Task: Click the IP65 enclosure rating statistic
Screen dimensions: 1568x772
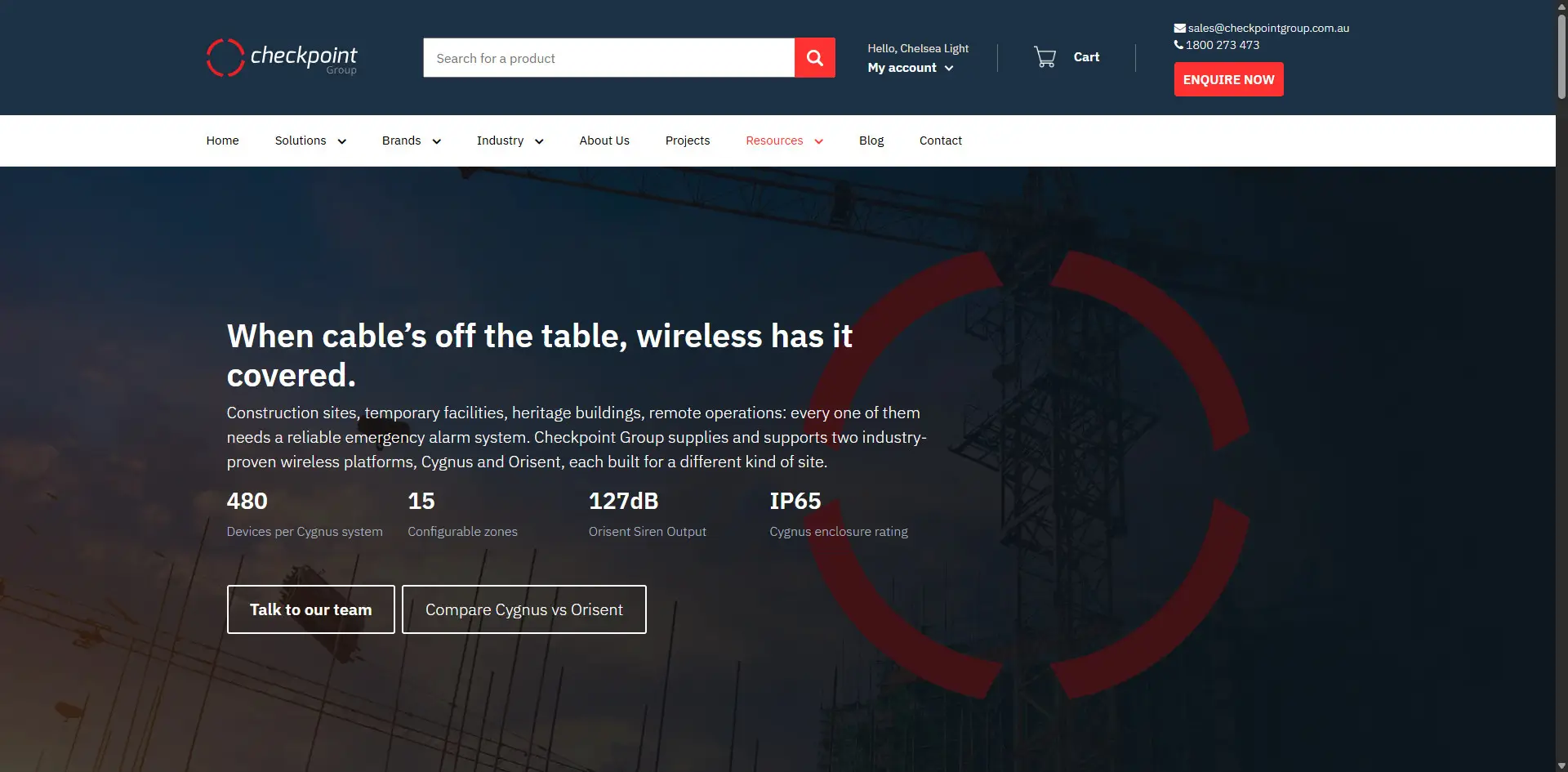Action: tap(839, 515)
